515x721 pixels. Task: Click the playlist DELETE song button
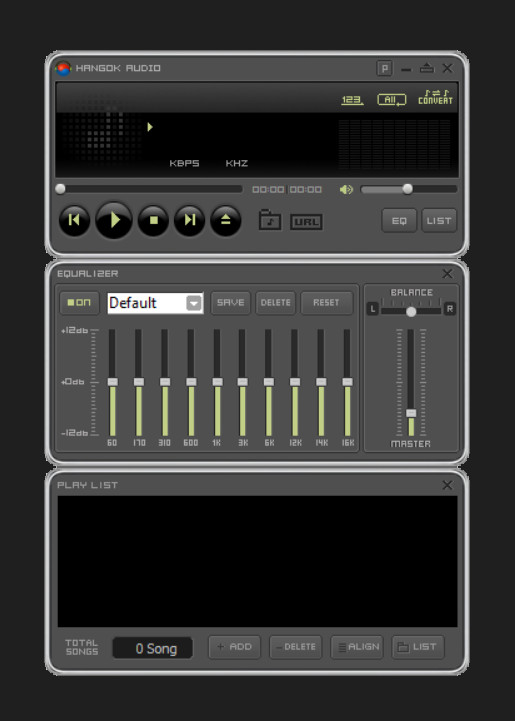[x=296, y=647]
